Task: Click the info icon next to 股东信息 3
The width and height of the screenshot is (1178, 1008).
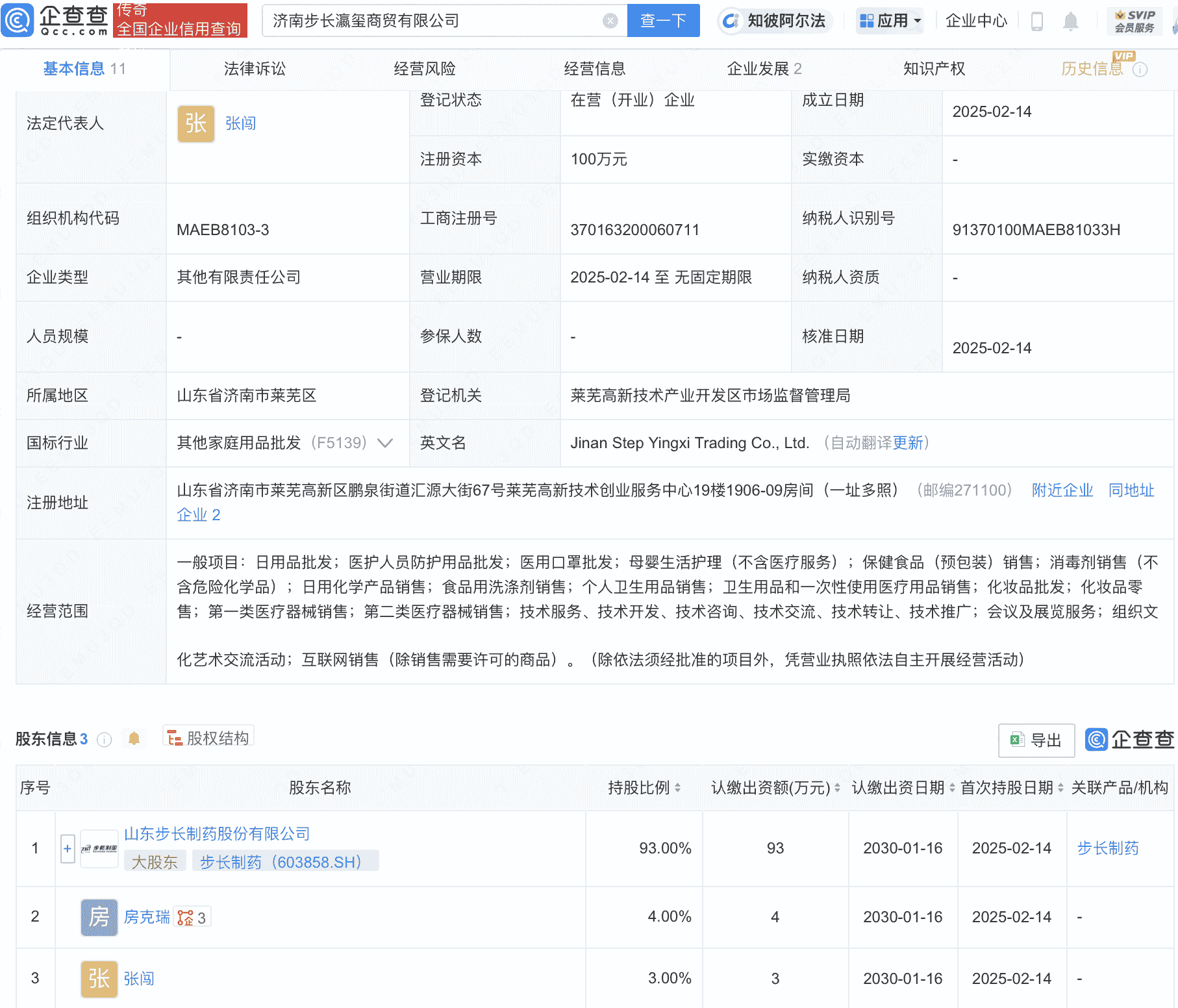Action: [104, 740]
